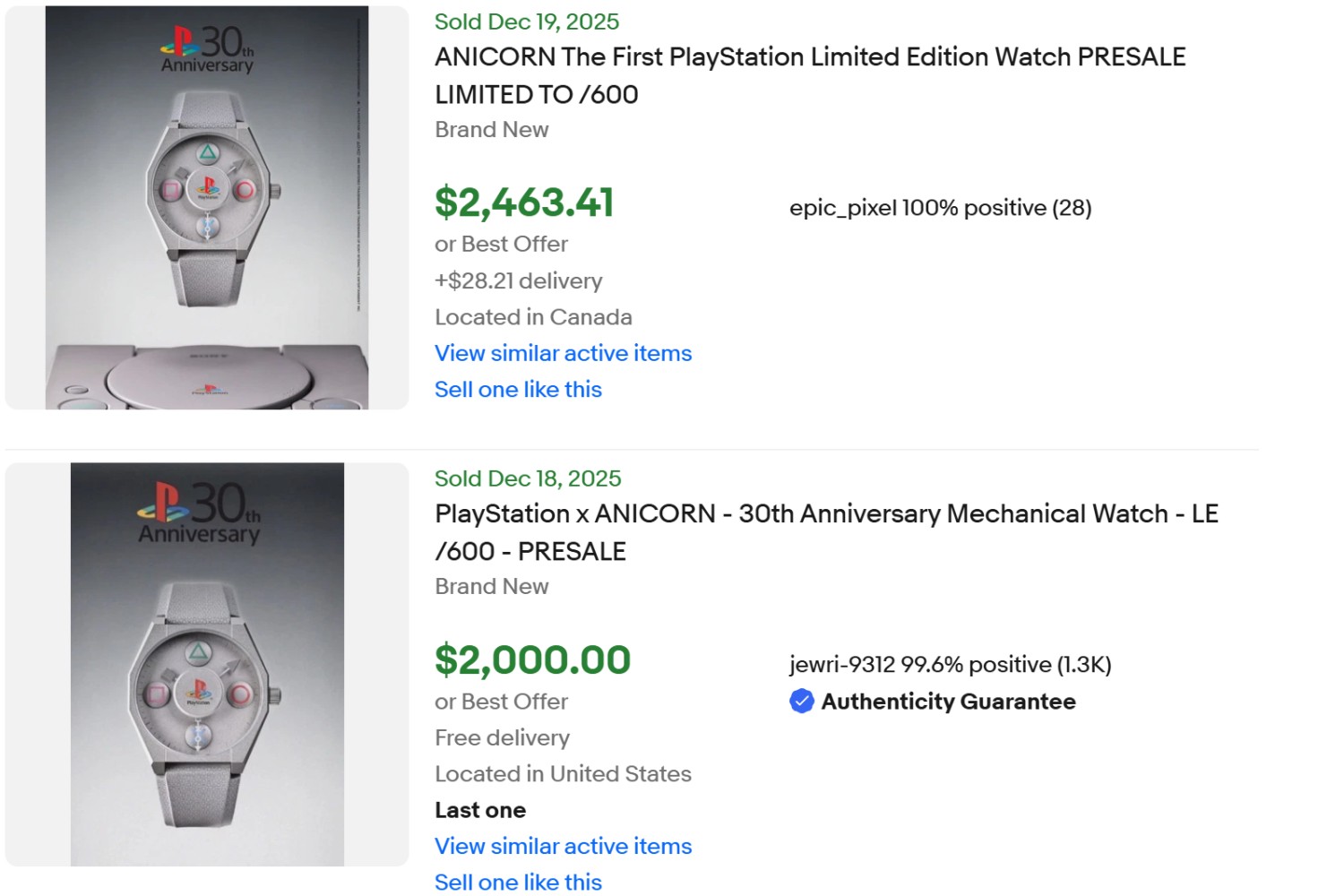Screen dimensions: 1344x896
Task: Click the Authenticity Guarantee checkmark icon
Action: (x=801, y=702)
